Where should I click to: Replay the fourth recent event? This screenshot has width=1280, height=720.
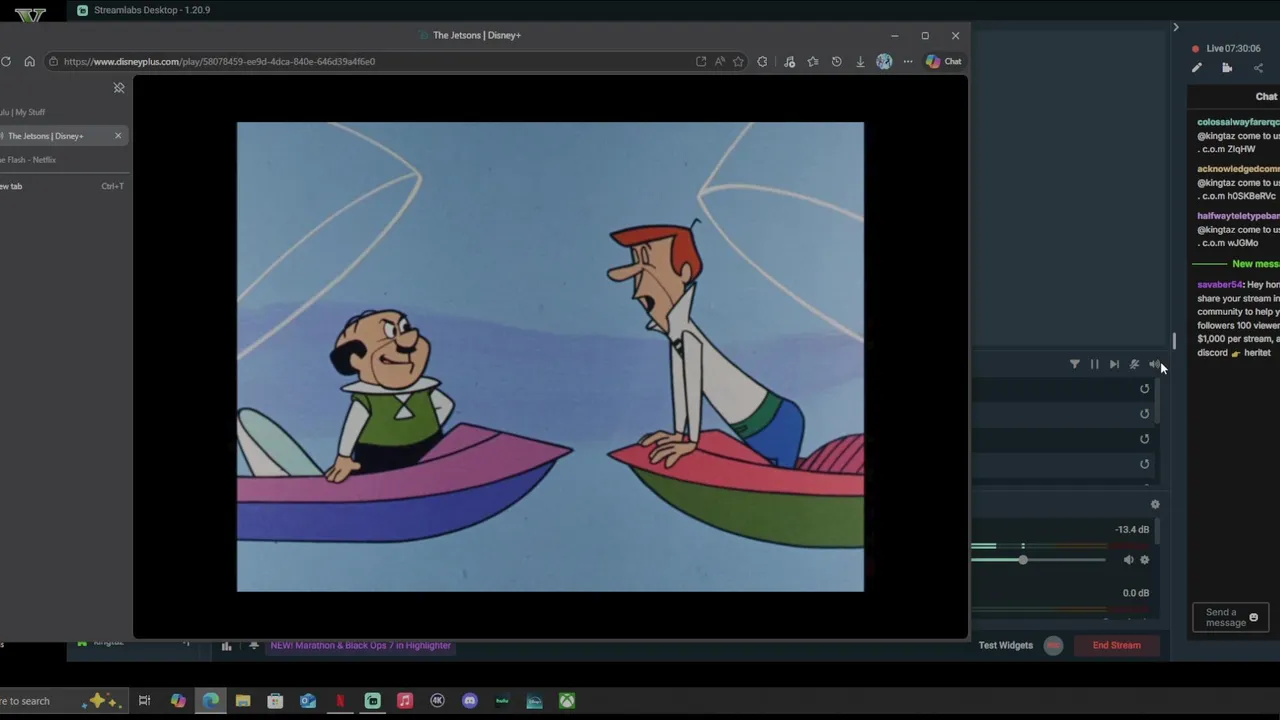pyautogui.click(x=1145, y=464)
